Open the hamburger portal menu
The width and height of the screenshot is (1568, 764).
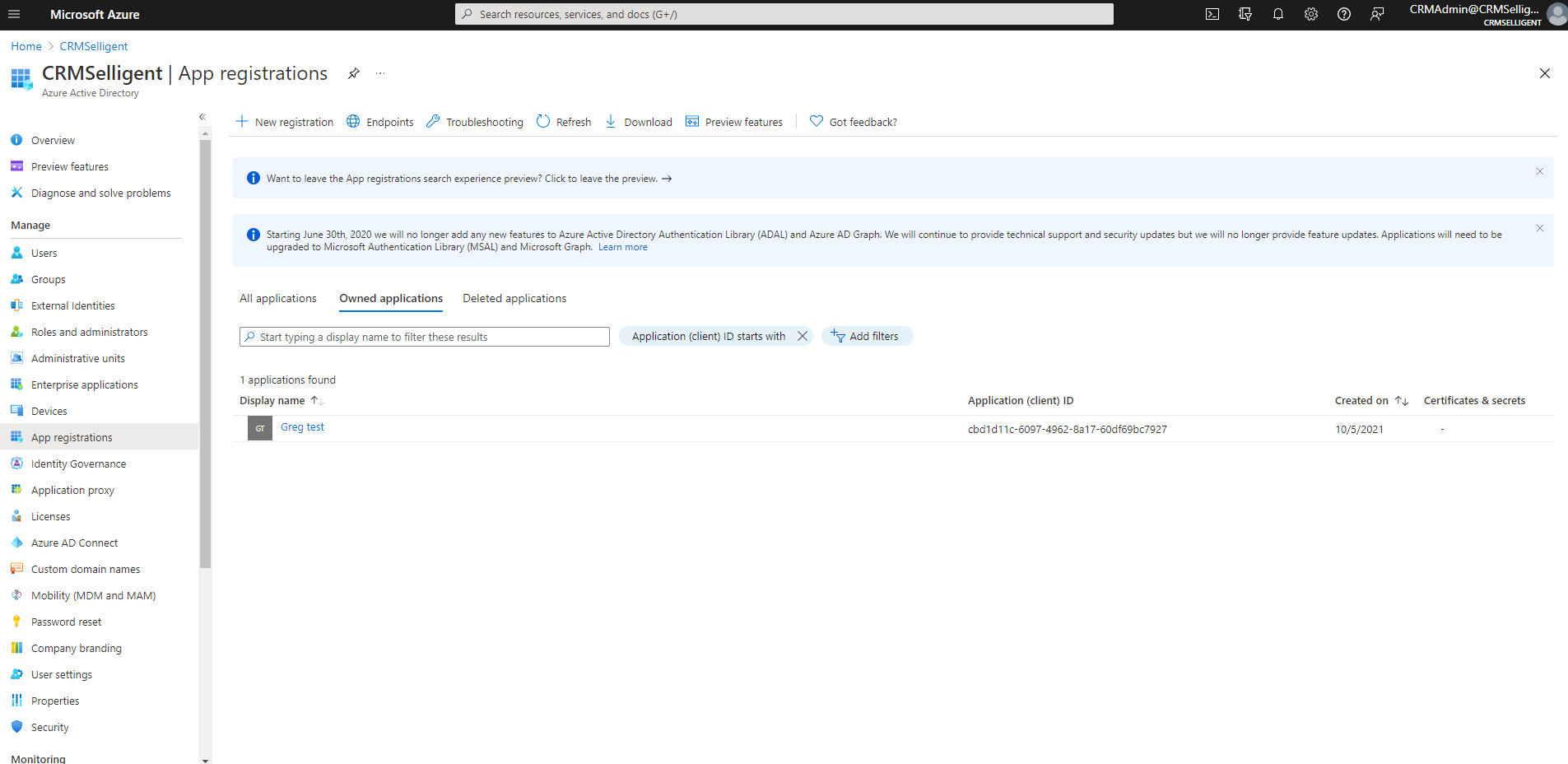click(14, 14)
